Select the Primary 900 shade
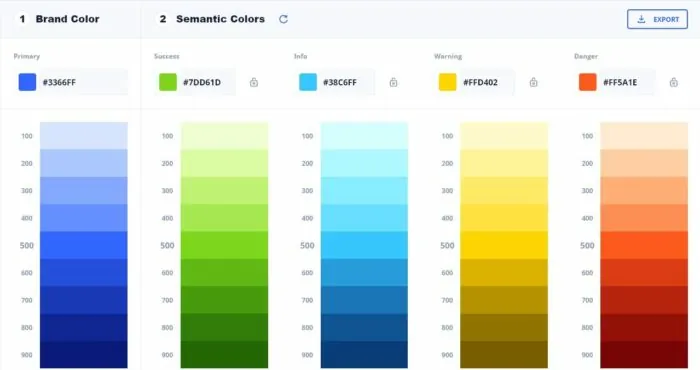Screen dimensions: 700x370 tap(84, 355)
